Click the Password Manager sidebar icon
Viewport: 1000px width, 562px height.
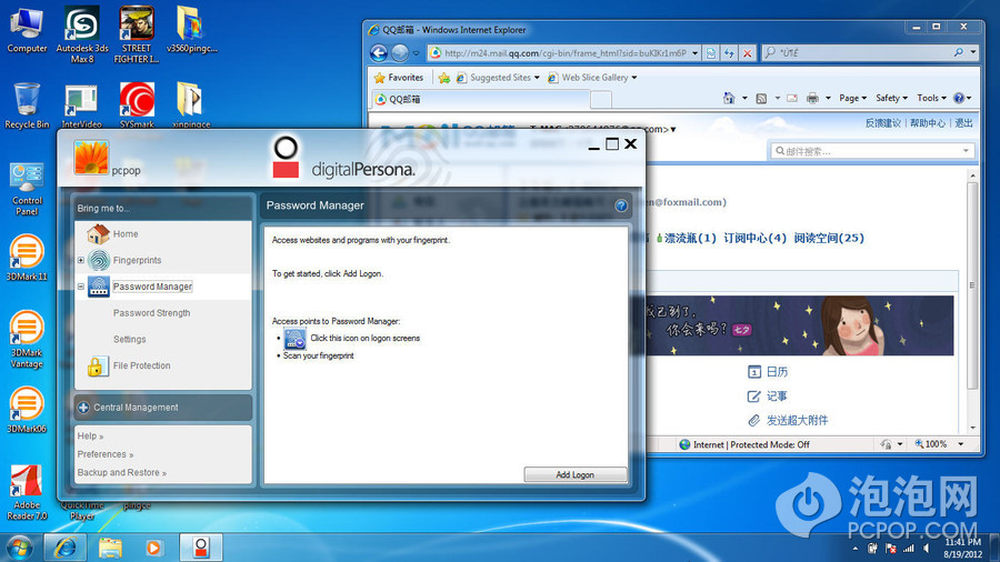99,287
